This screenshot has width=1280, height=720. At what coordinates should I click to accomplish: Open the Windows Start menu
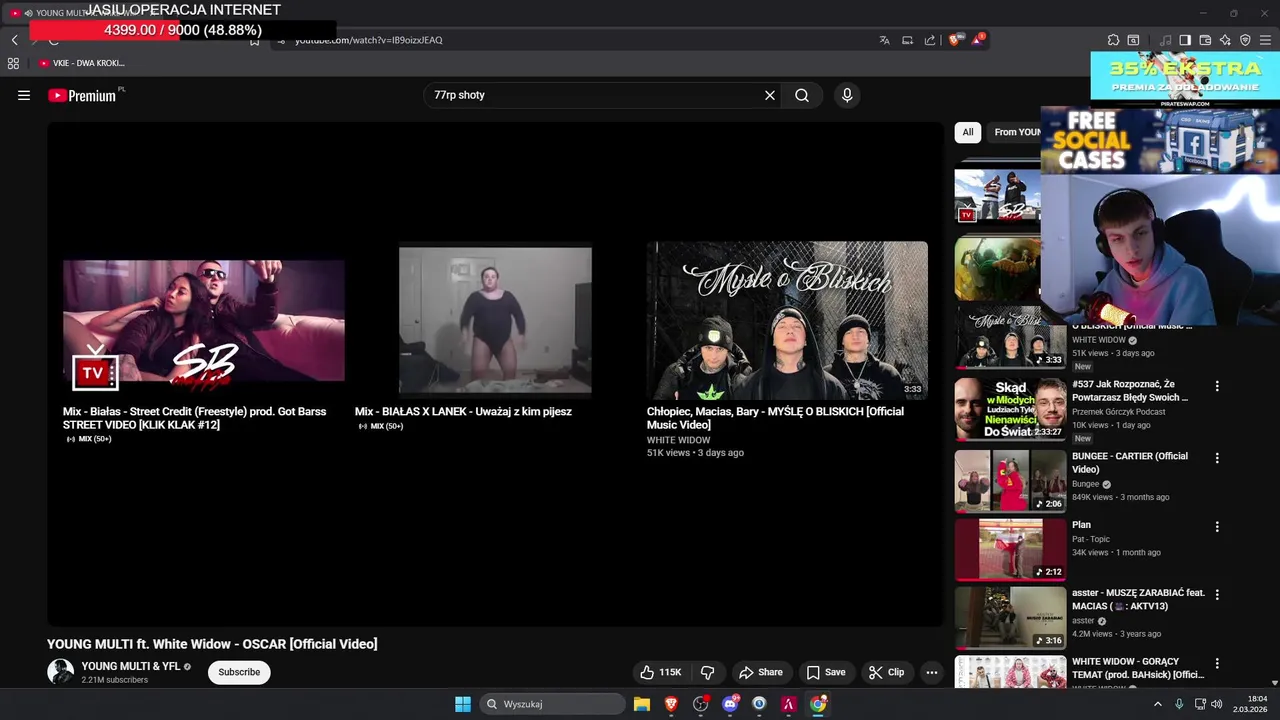coord(463,704)
